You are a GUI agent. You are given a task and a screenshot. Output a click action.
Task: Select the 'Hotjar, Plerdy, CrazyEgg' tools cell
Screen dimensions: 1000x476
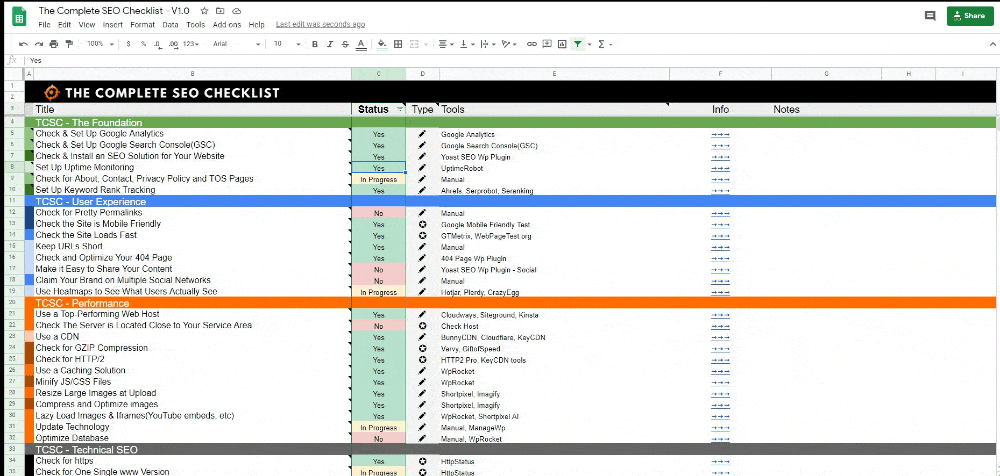pyautogui.click(x=554, y=292)
